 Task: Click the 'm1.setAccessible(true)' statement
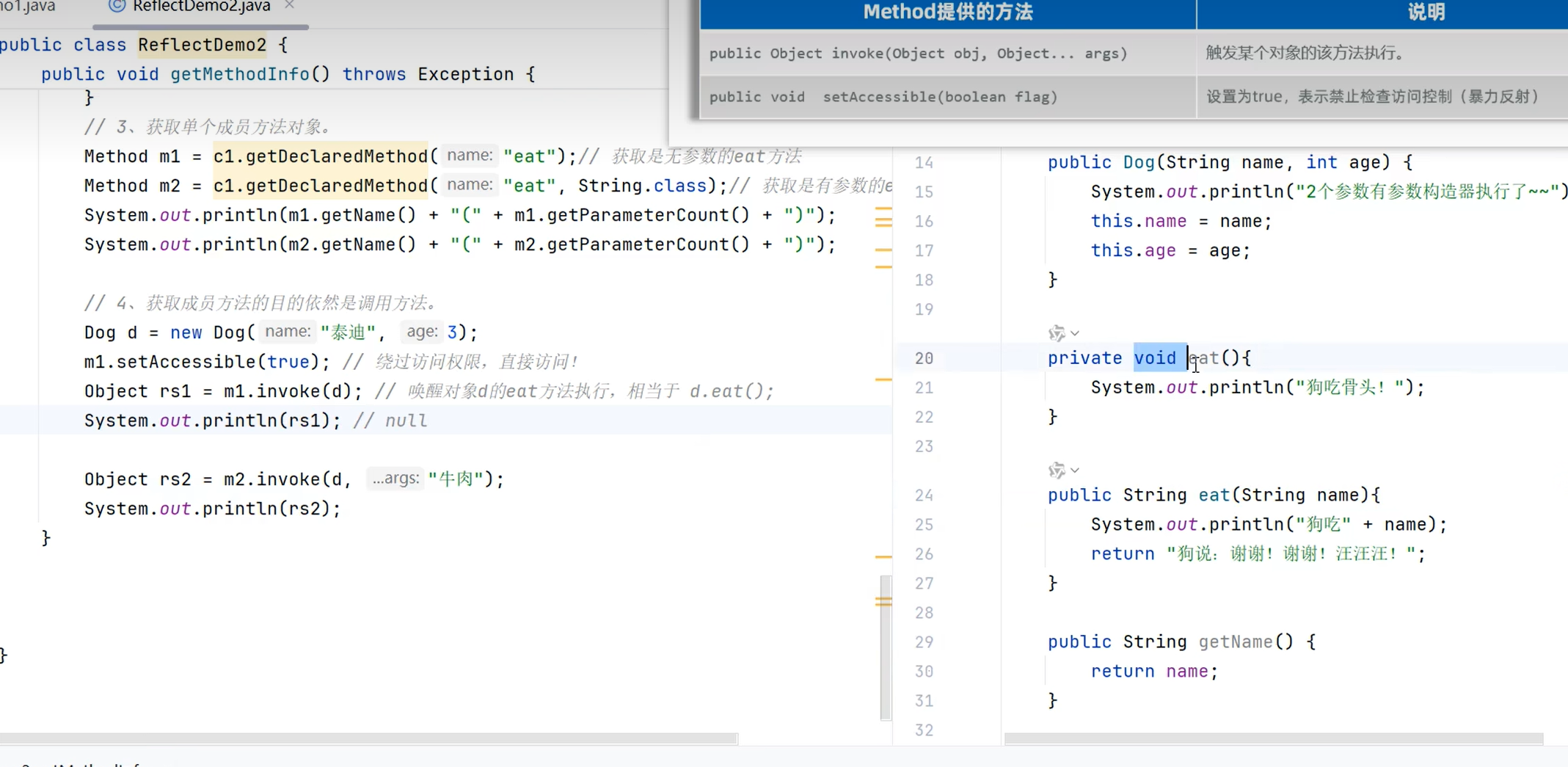click(x=207, y=362)
